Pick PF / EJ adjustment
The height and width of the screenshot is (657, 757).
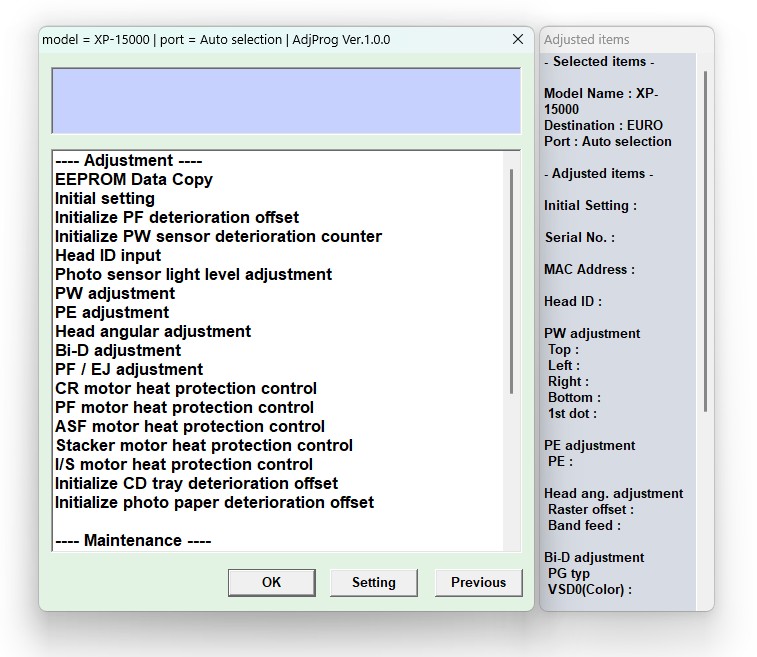[129, 370]
